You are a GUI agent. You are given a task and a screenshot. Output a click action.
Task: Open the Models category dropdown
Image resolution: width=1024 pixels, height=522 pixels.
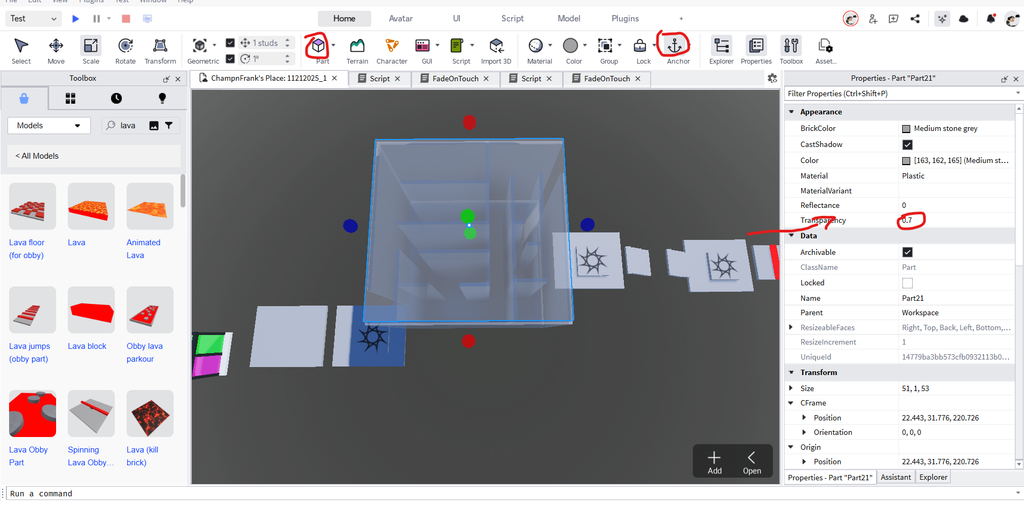click(48, 125)
